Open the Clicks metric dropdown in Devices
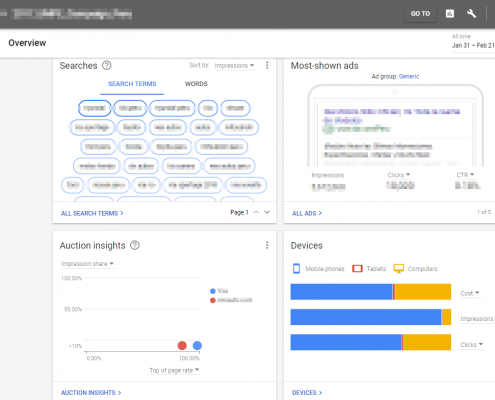495x400 pixels. click(472, 345)
